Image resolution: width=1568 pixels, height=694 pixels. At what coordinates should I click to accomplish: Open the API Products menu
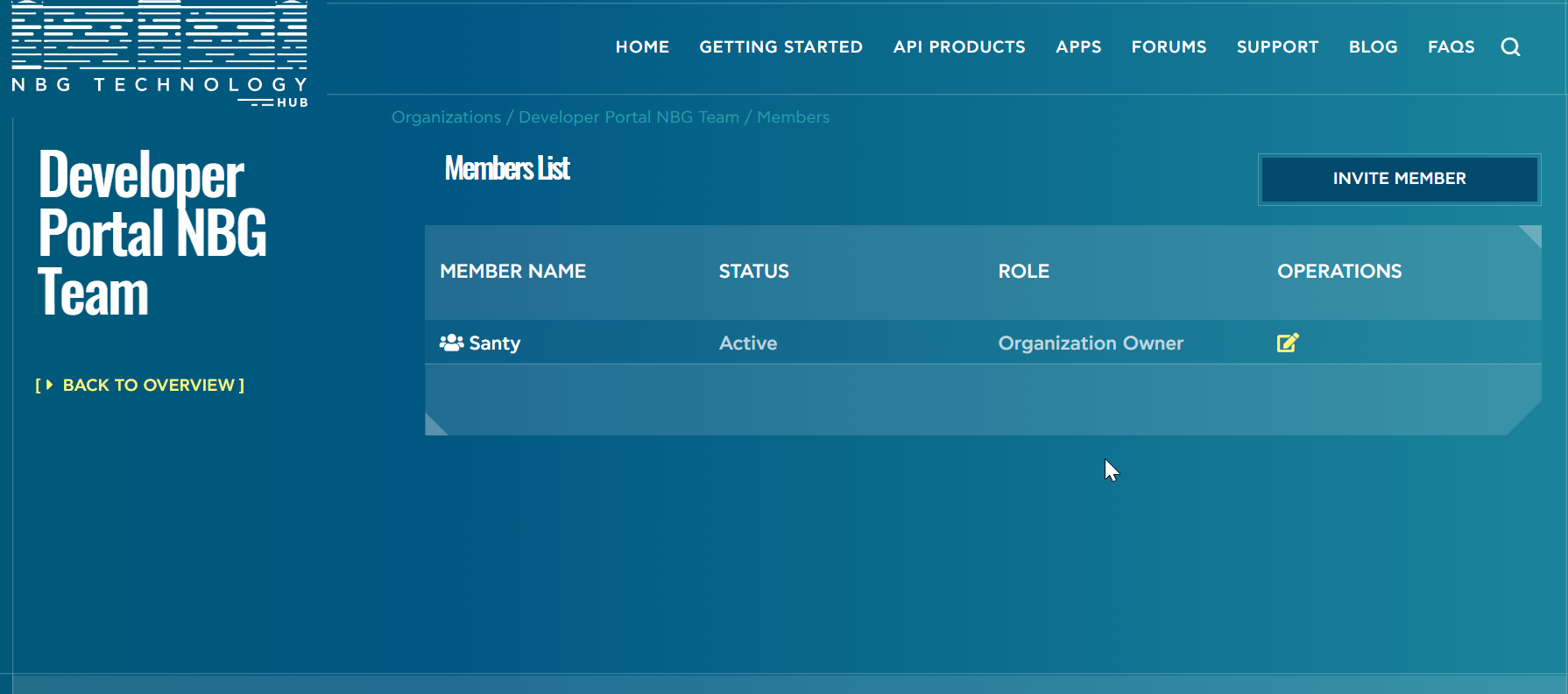[x=958, y=47]
